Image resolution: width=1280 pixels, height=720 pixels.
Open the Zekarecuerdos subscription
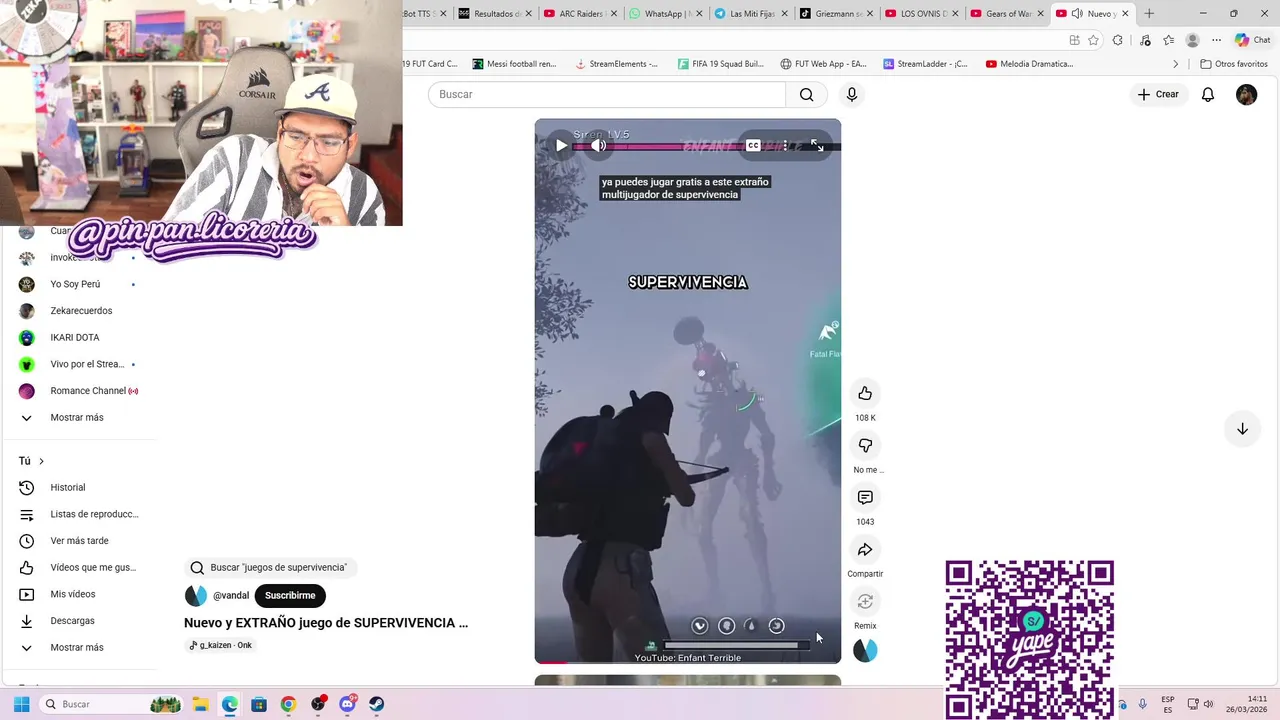(x=80, y=311)
